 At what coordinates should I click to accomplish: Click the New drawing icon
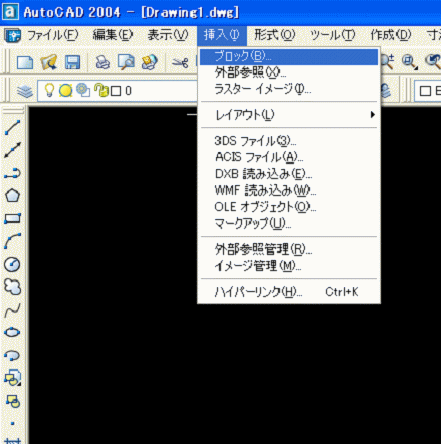coord(25,62)
